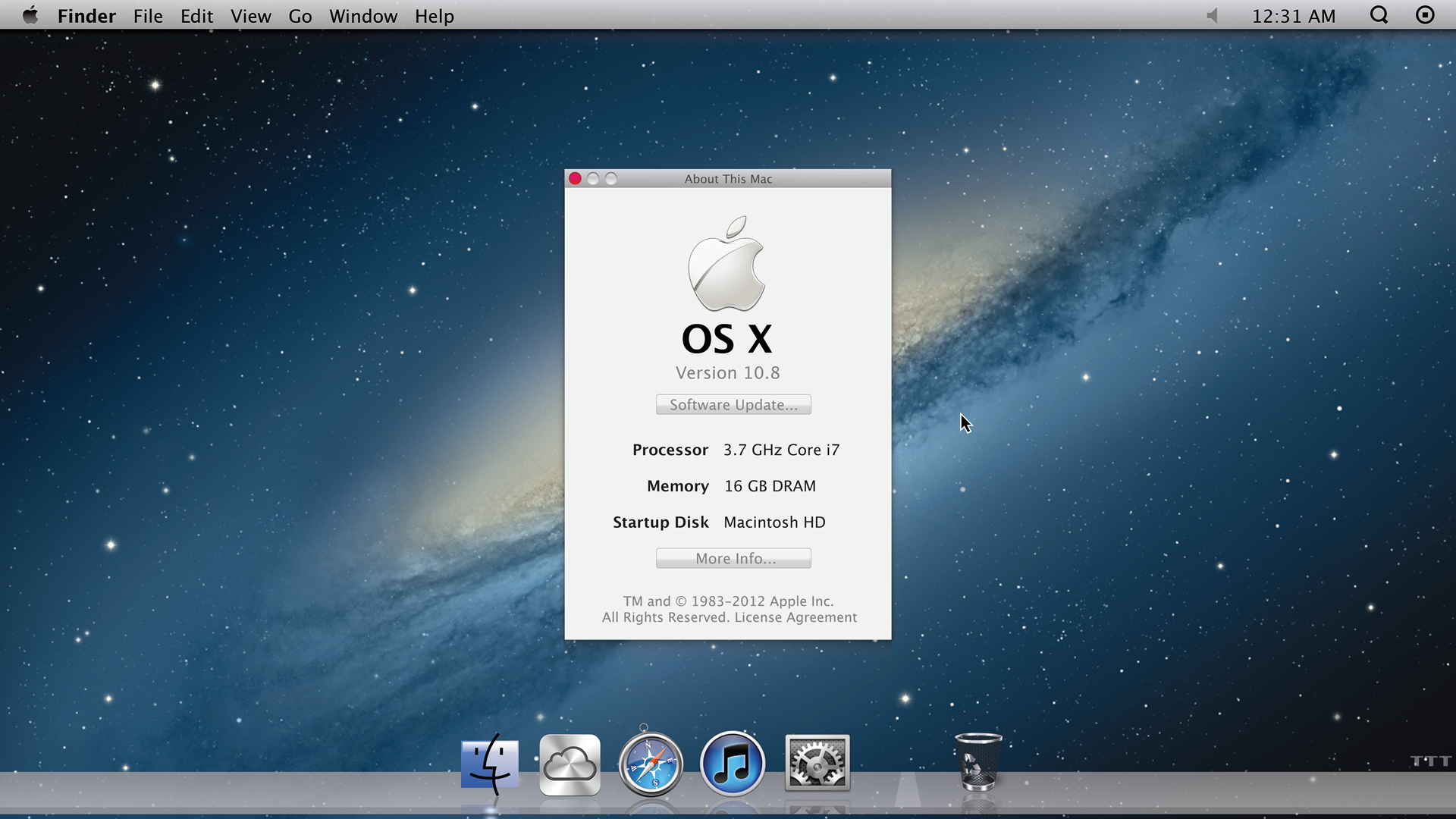The height and width of the screenshot is (819, 1456).
Task: Click the 16 GB DRAM value
Action: (770, 486)
